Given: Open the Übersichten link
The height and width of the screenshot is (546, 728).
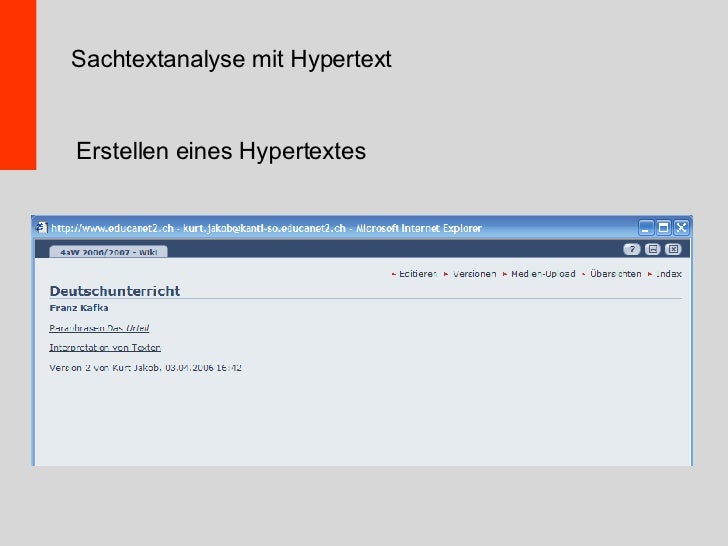Looking at the screenshot, I should pyautogui.click(x=616, y=274).
